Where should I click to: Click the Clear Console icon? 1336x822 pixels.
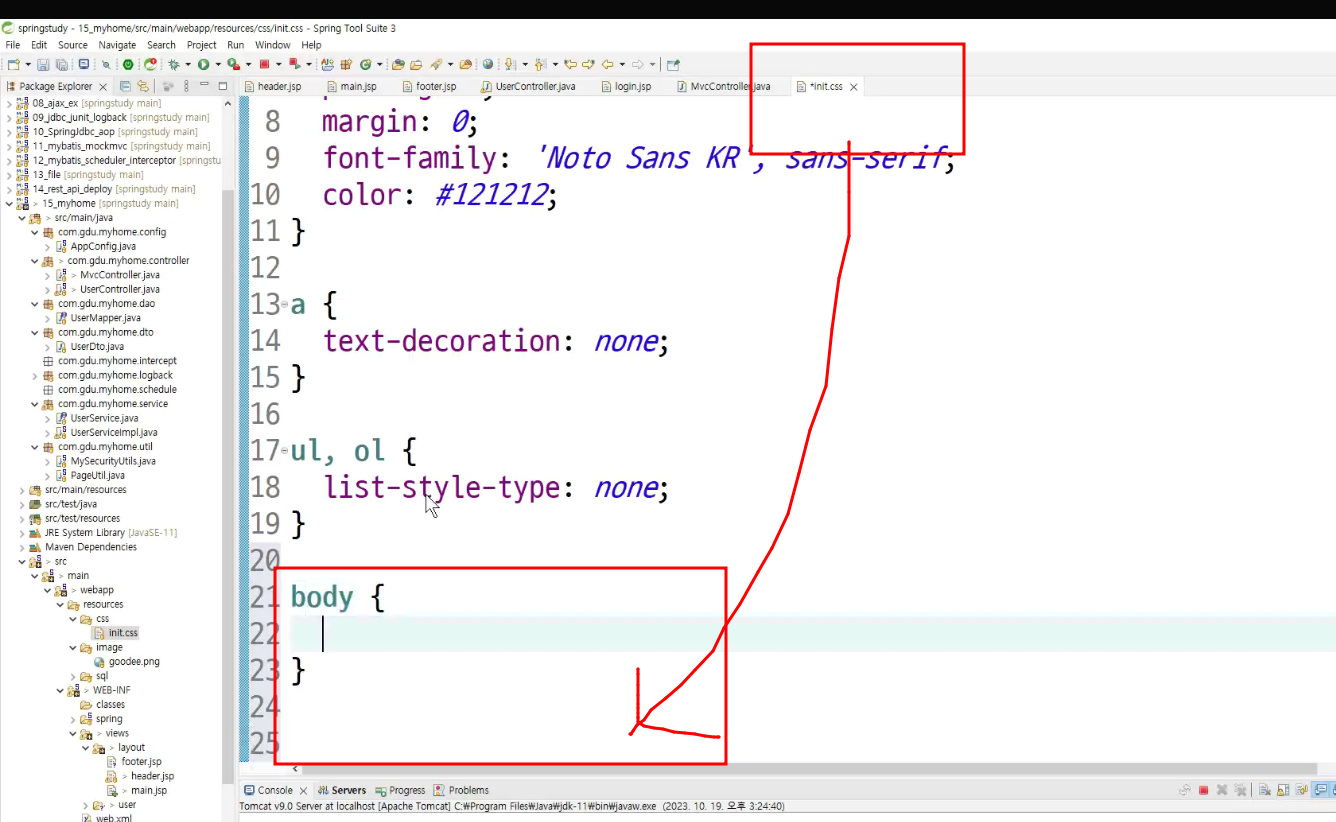(1264, 790)
